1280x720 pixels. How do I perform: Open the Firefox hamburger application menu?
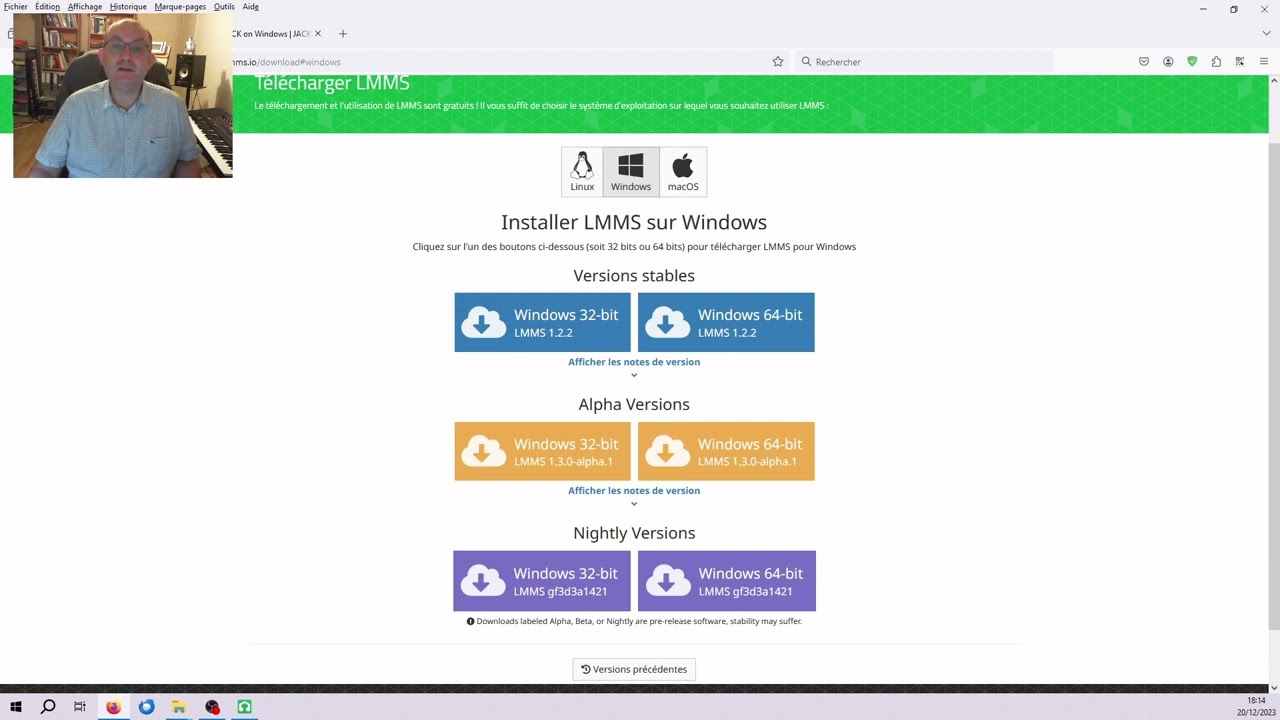point(1264,62)
